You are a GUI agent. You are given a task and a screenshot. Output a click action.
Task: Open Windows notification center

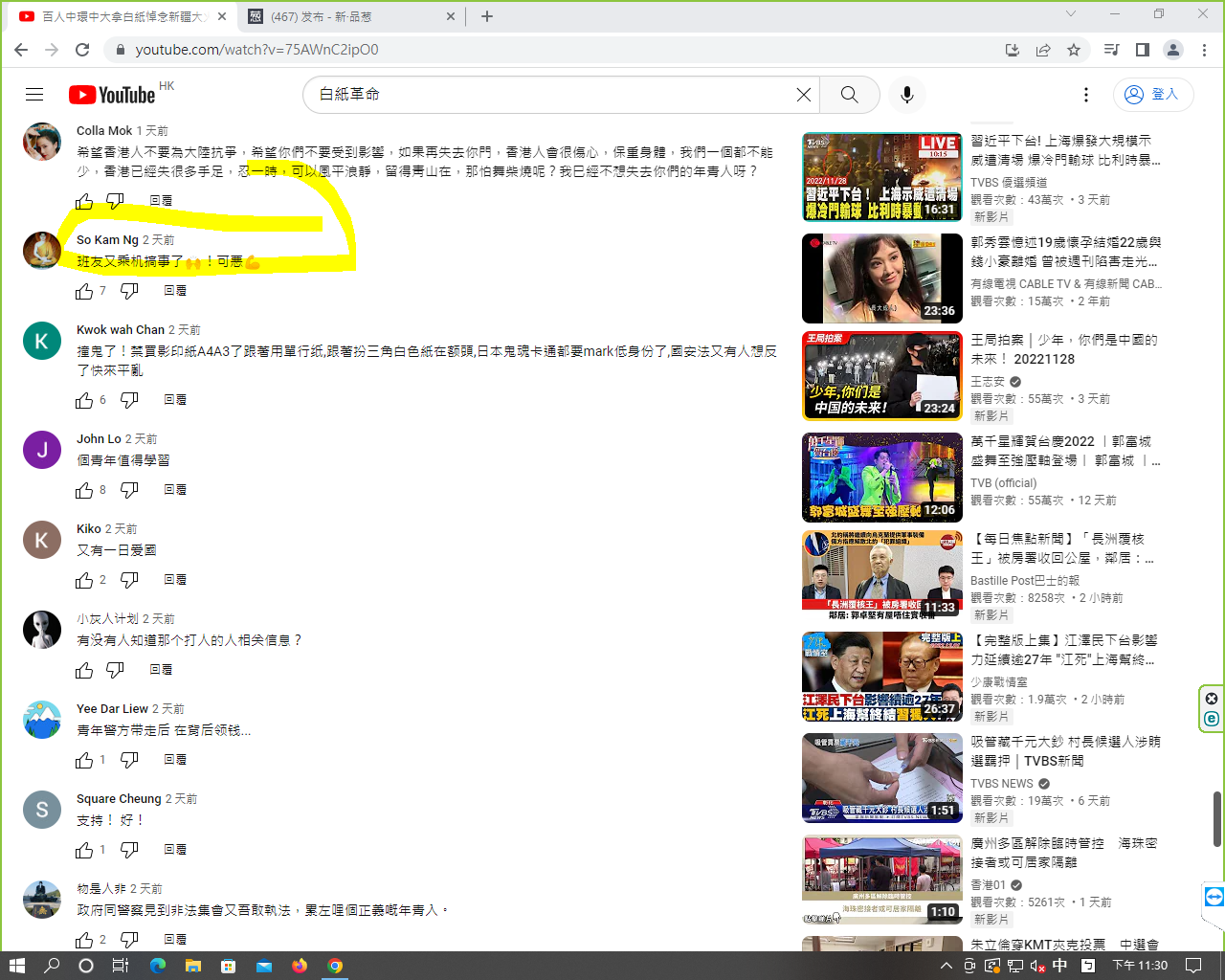point(1193,966)
